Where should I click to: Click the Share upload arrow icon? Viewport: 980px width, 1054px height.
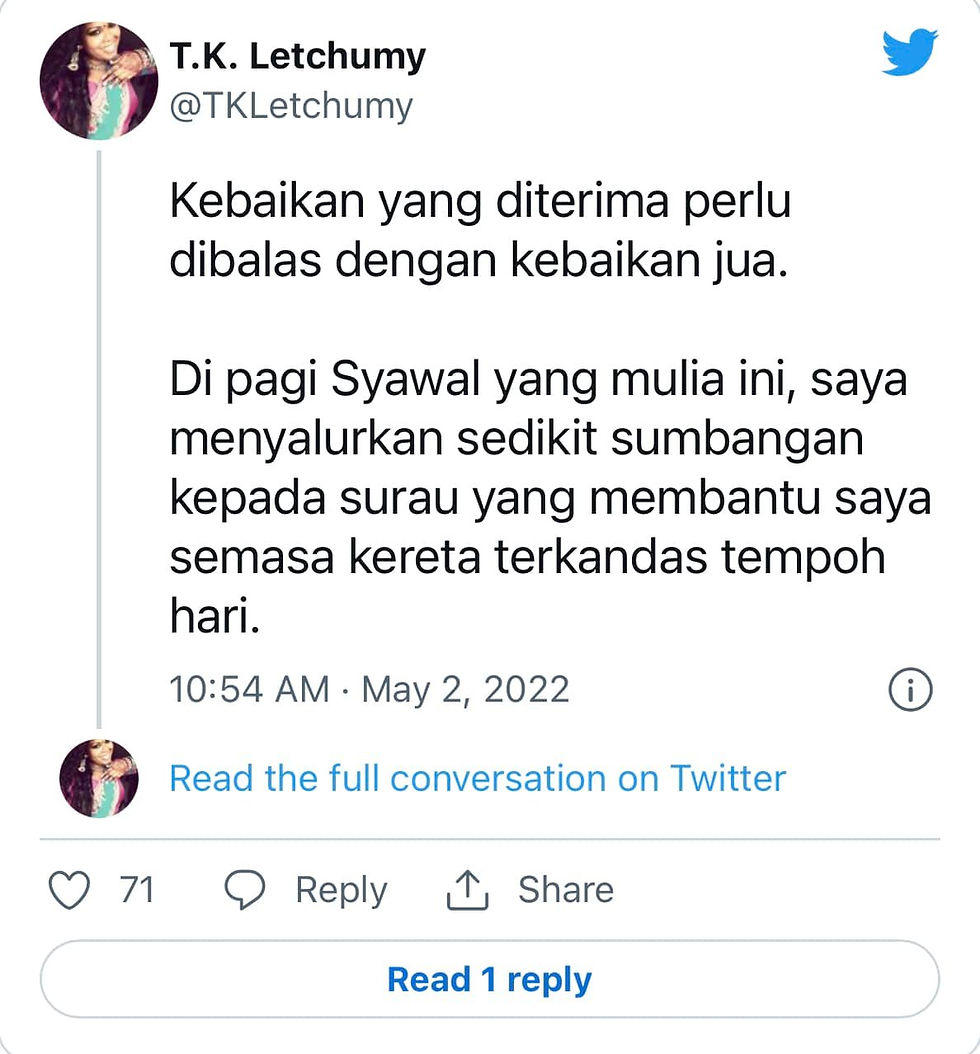(466, 890)
